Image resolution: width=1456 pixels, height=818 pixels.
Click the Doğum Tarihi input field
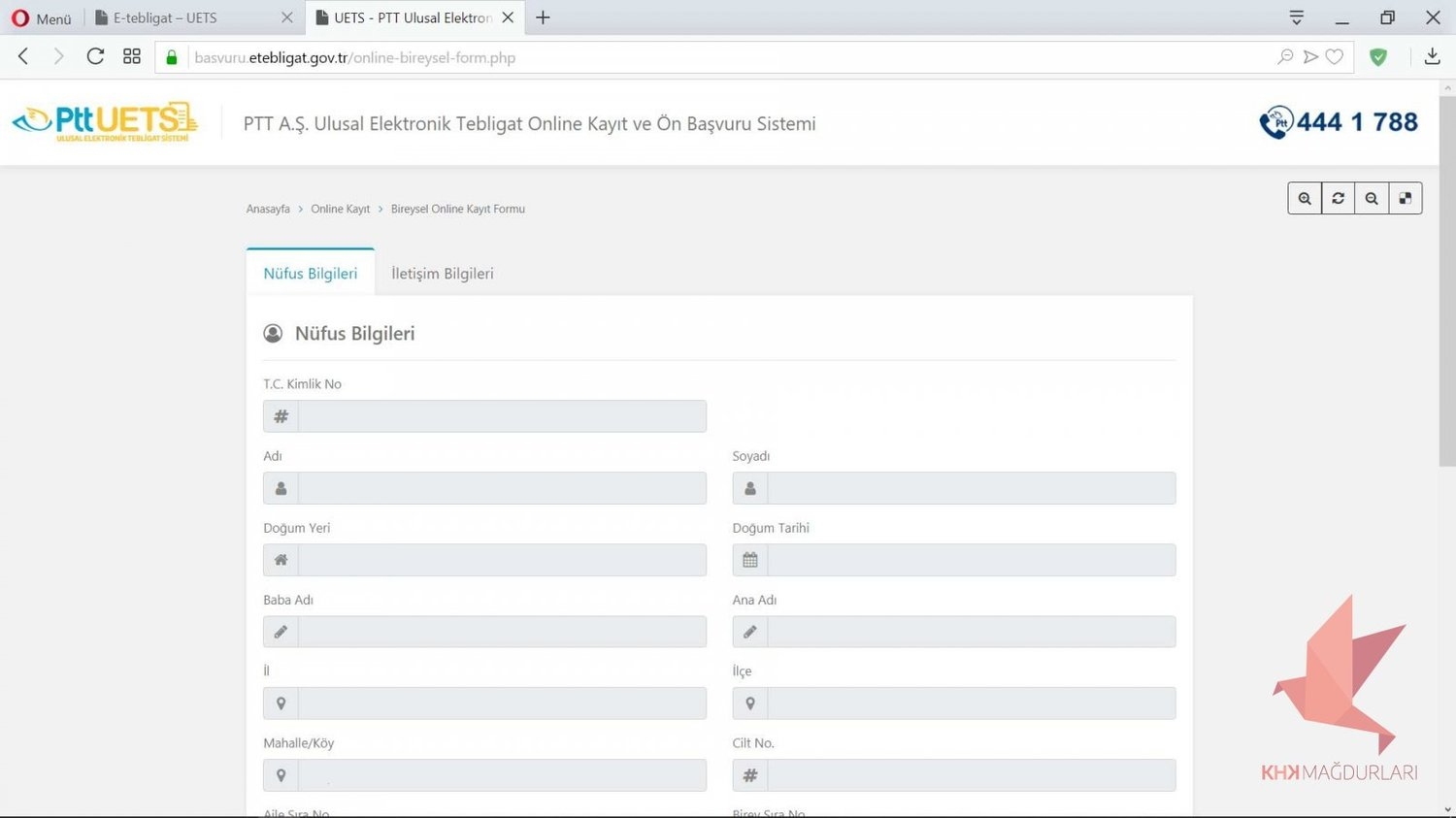[972, 560]
